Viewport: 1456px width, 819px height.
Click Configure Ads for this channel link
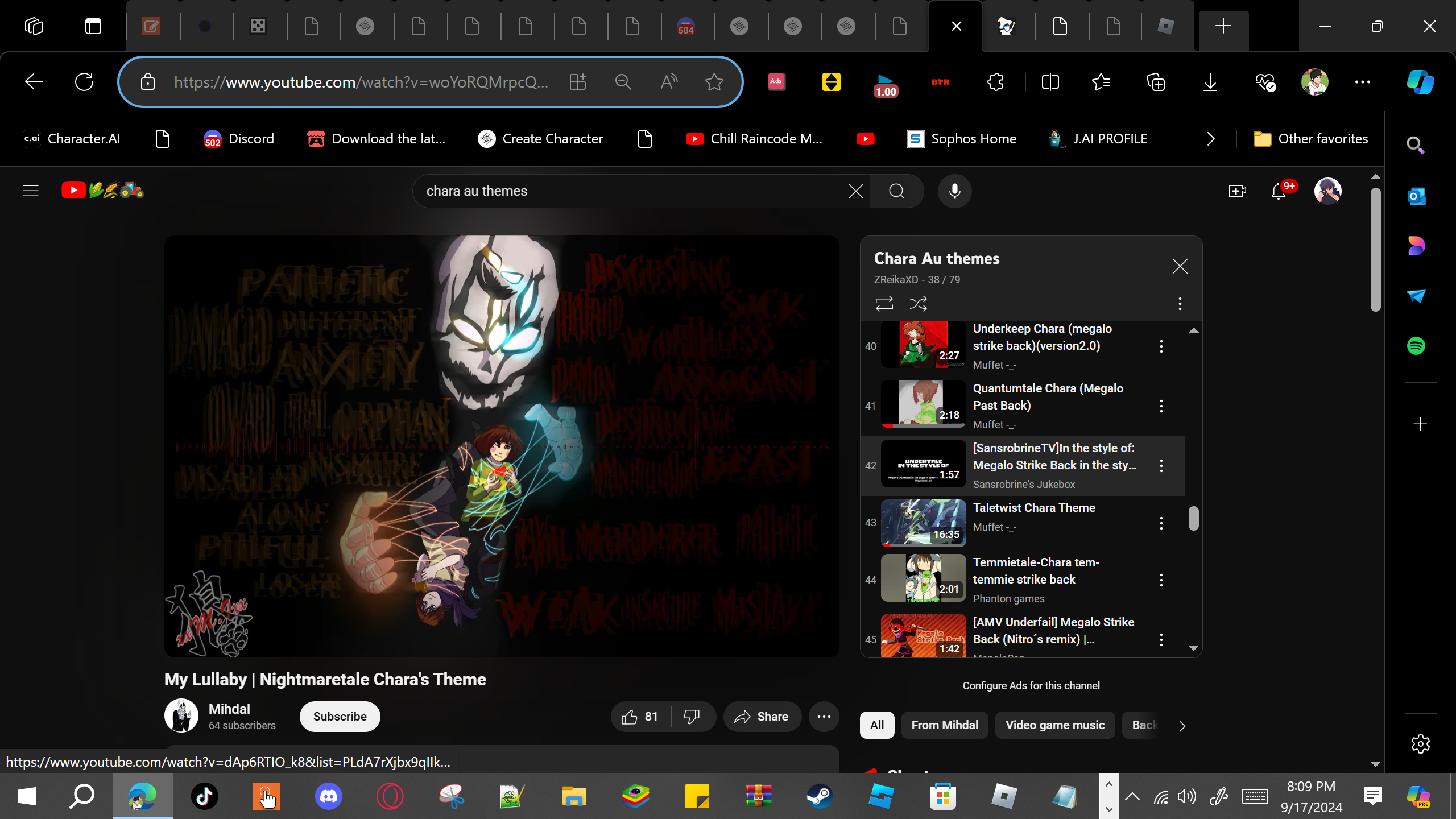(x=1031, y=686)
